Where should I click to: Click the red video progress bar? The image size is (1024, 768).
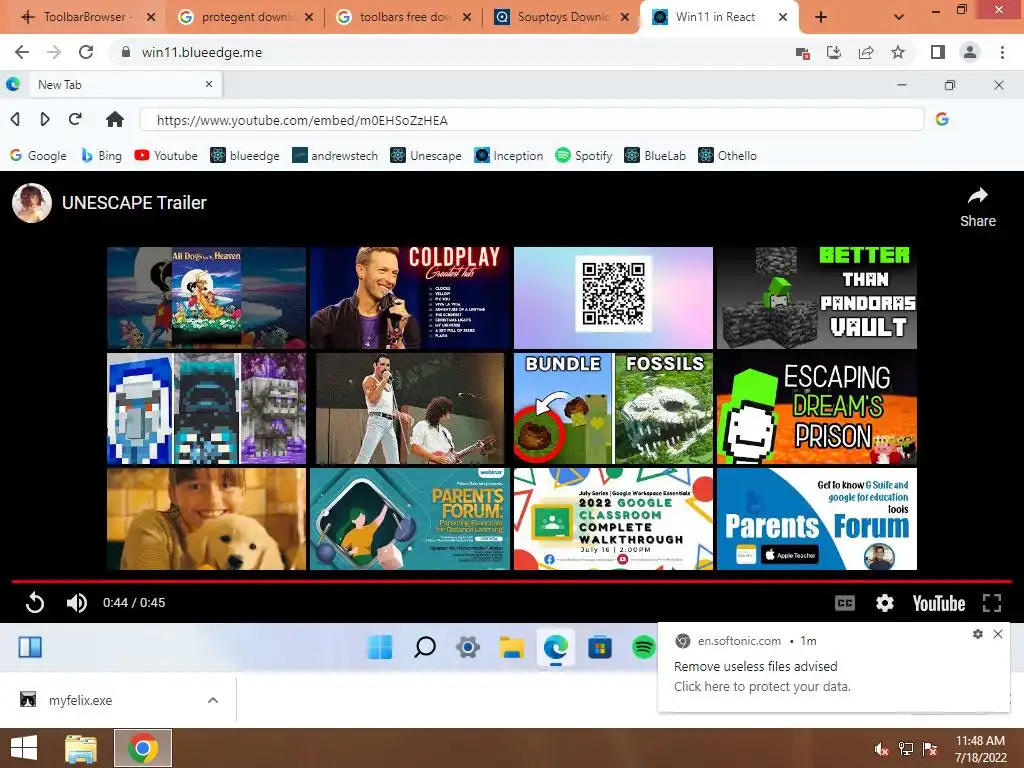[x=511, y=581]
